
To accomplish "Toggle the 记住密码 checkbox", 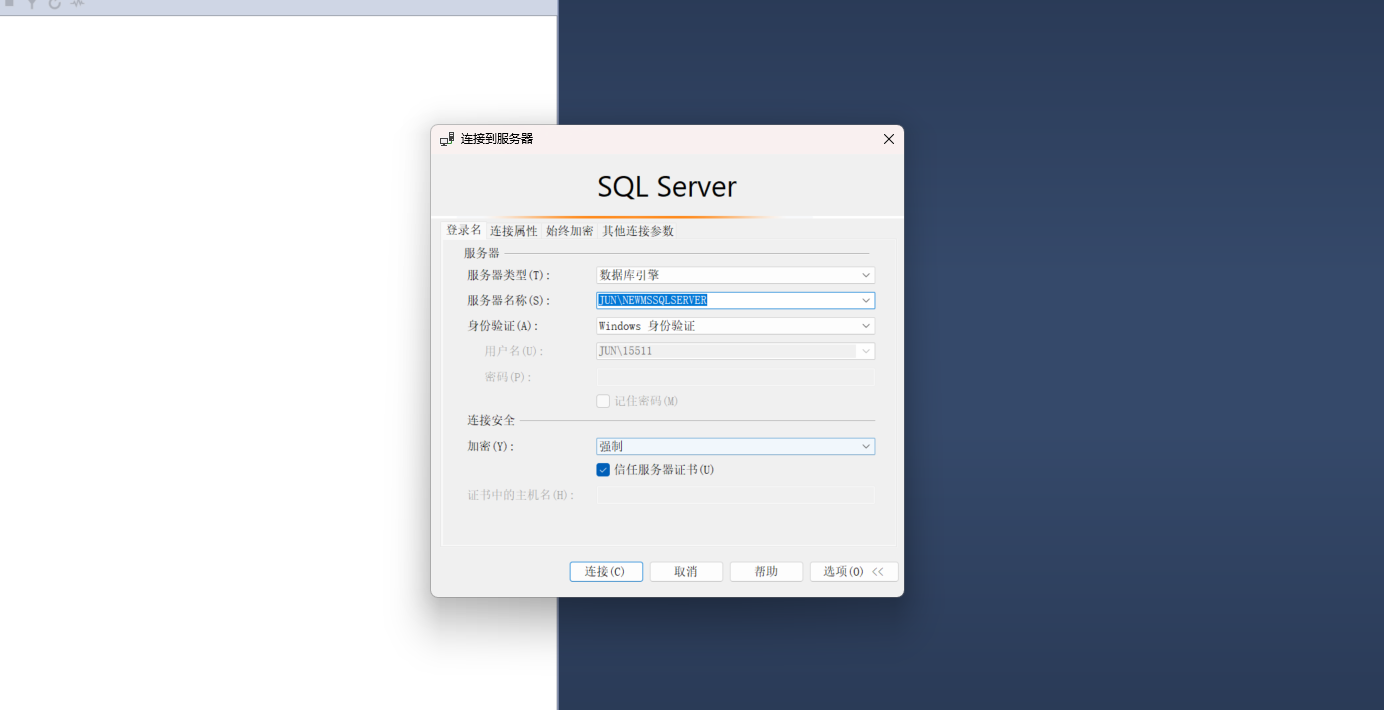I will pyautogui.click(x=603, y=401).
